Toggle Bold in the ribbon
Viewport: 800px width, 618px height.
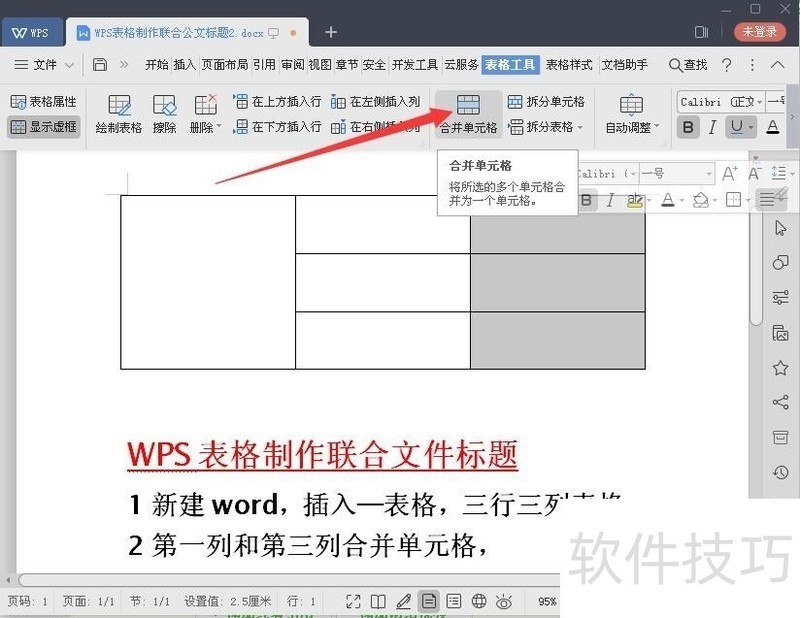point(687,127)
